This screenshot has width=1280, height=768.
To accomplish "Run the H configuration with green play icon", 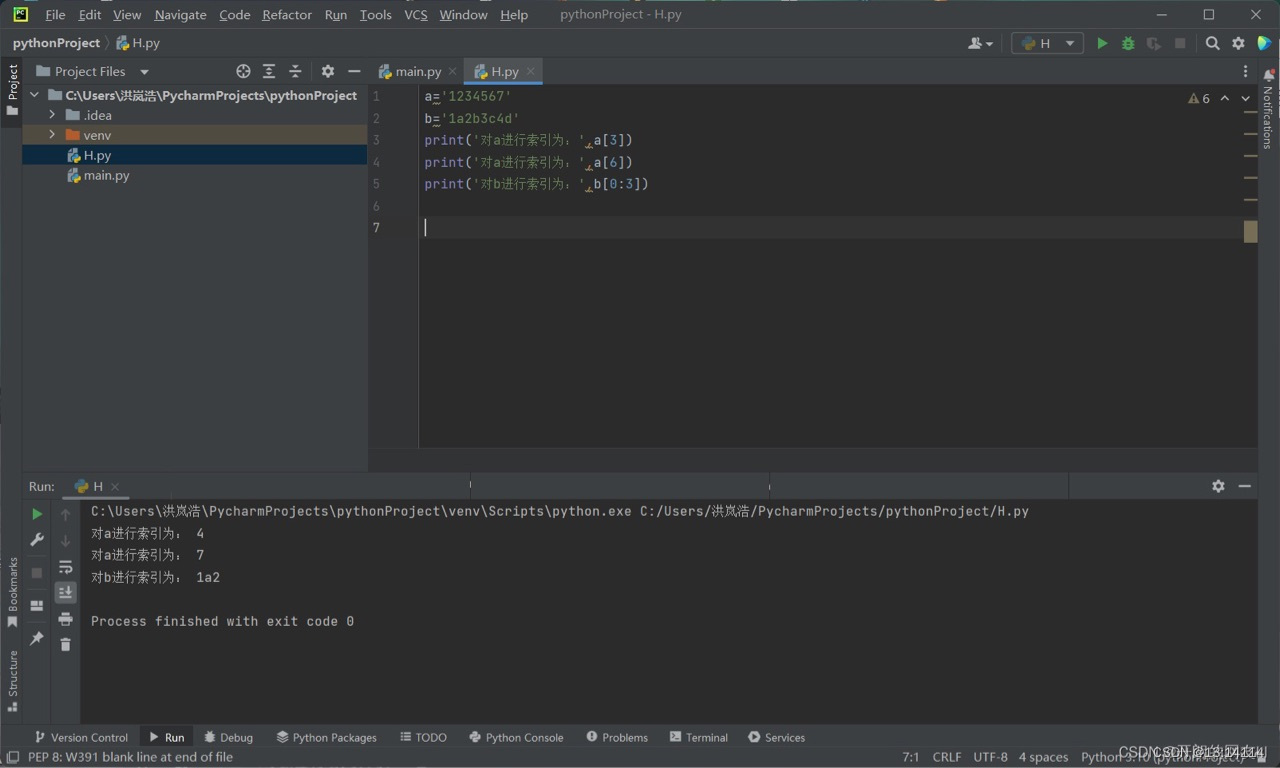I will (x=1102, y=43).
